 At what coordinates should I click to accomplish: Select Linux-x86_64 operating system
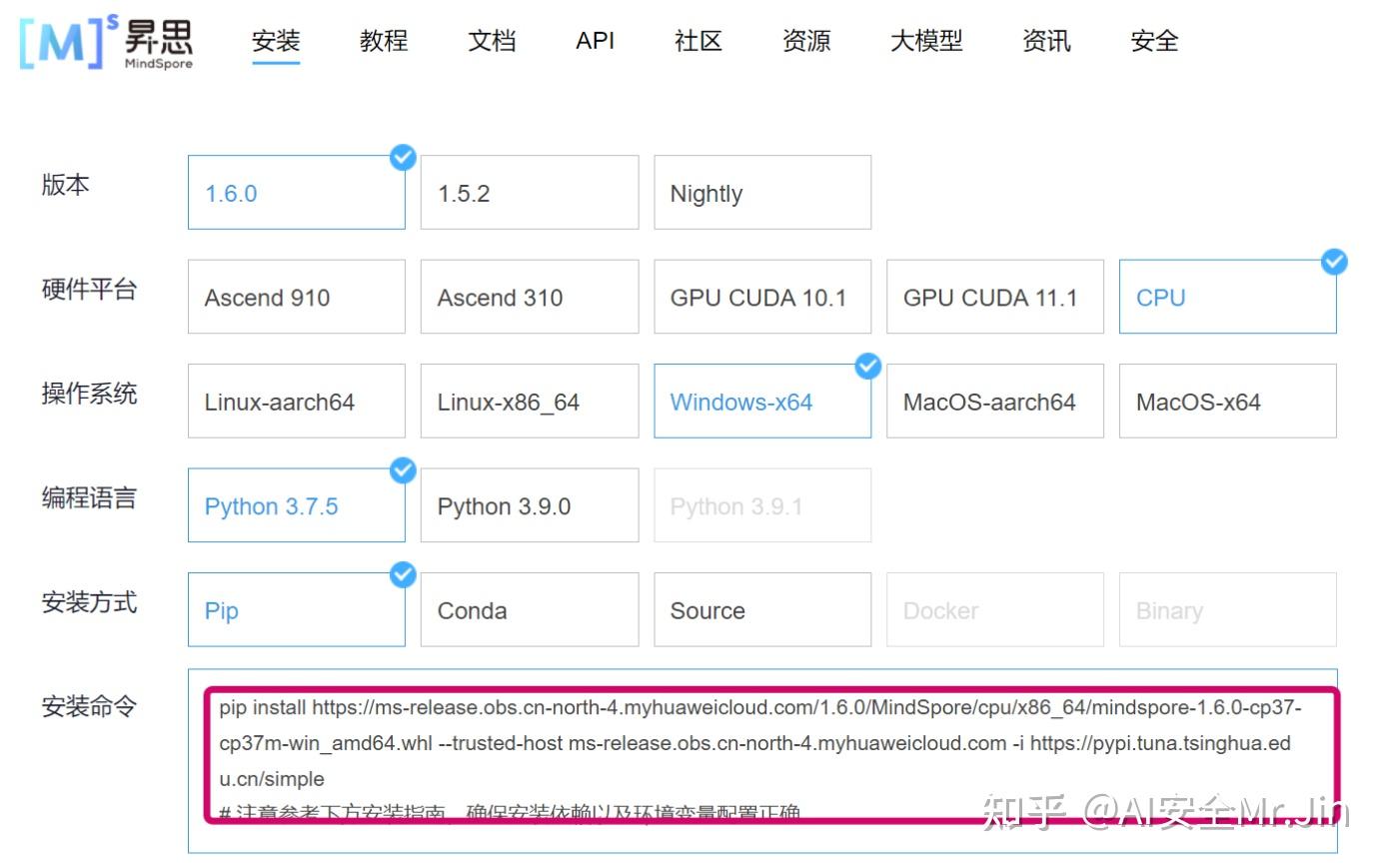tap(530, 401)
